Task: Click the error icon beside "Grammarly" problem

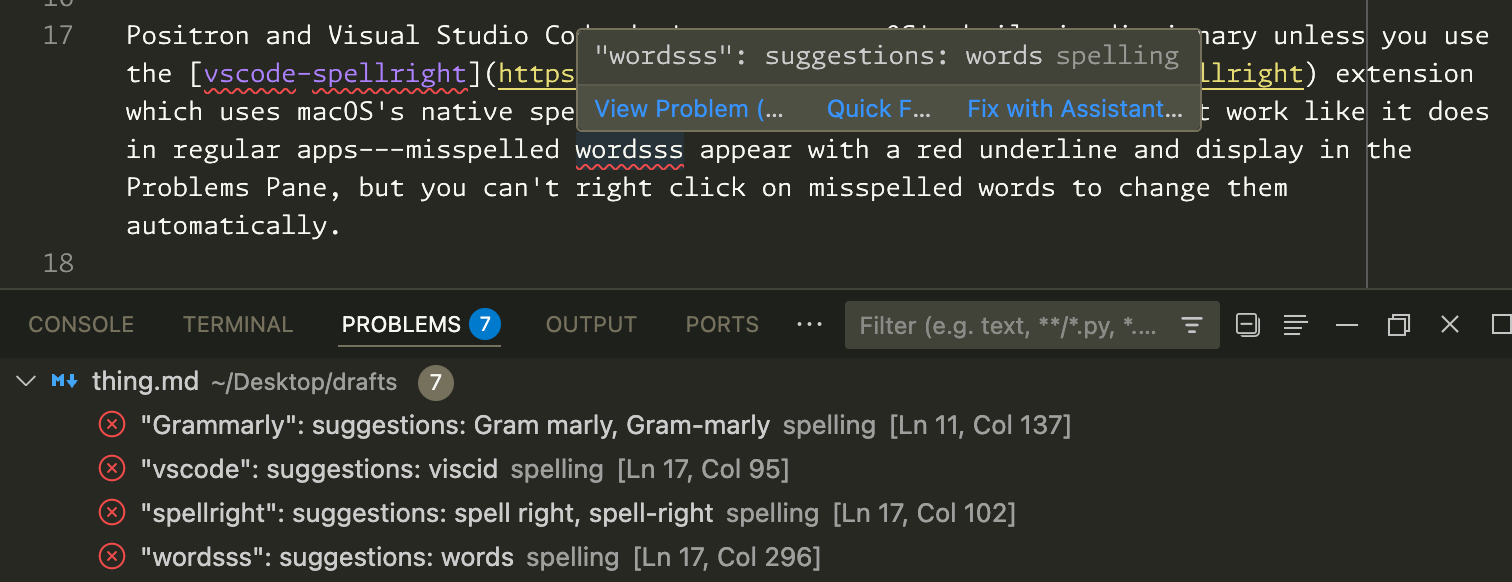Action: tap(111, 426)
